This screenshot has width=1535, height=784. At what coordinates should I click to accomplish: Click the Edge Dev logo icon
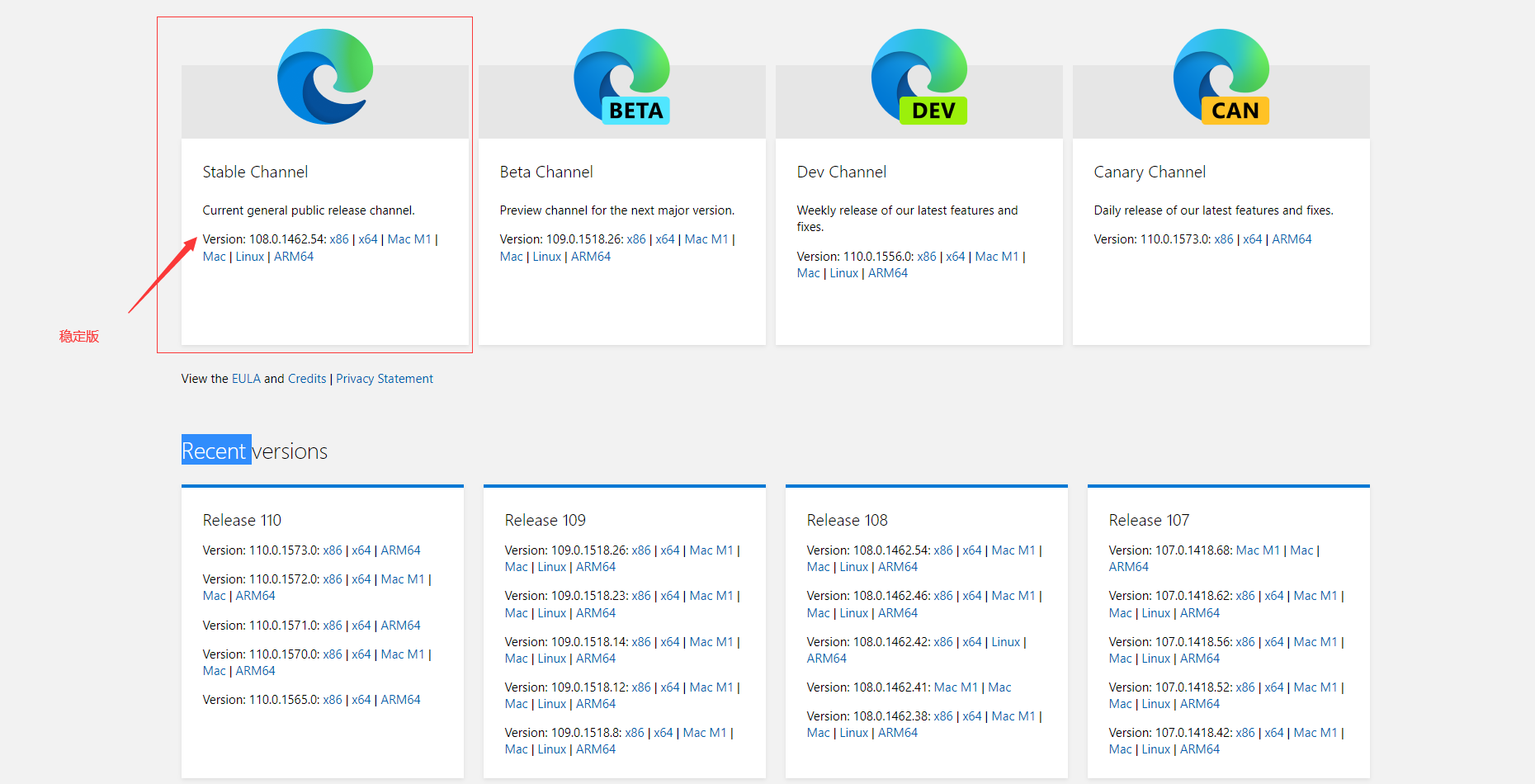pyautogui.click(x=919, y=77)
